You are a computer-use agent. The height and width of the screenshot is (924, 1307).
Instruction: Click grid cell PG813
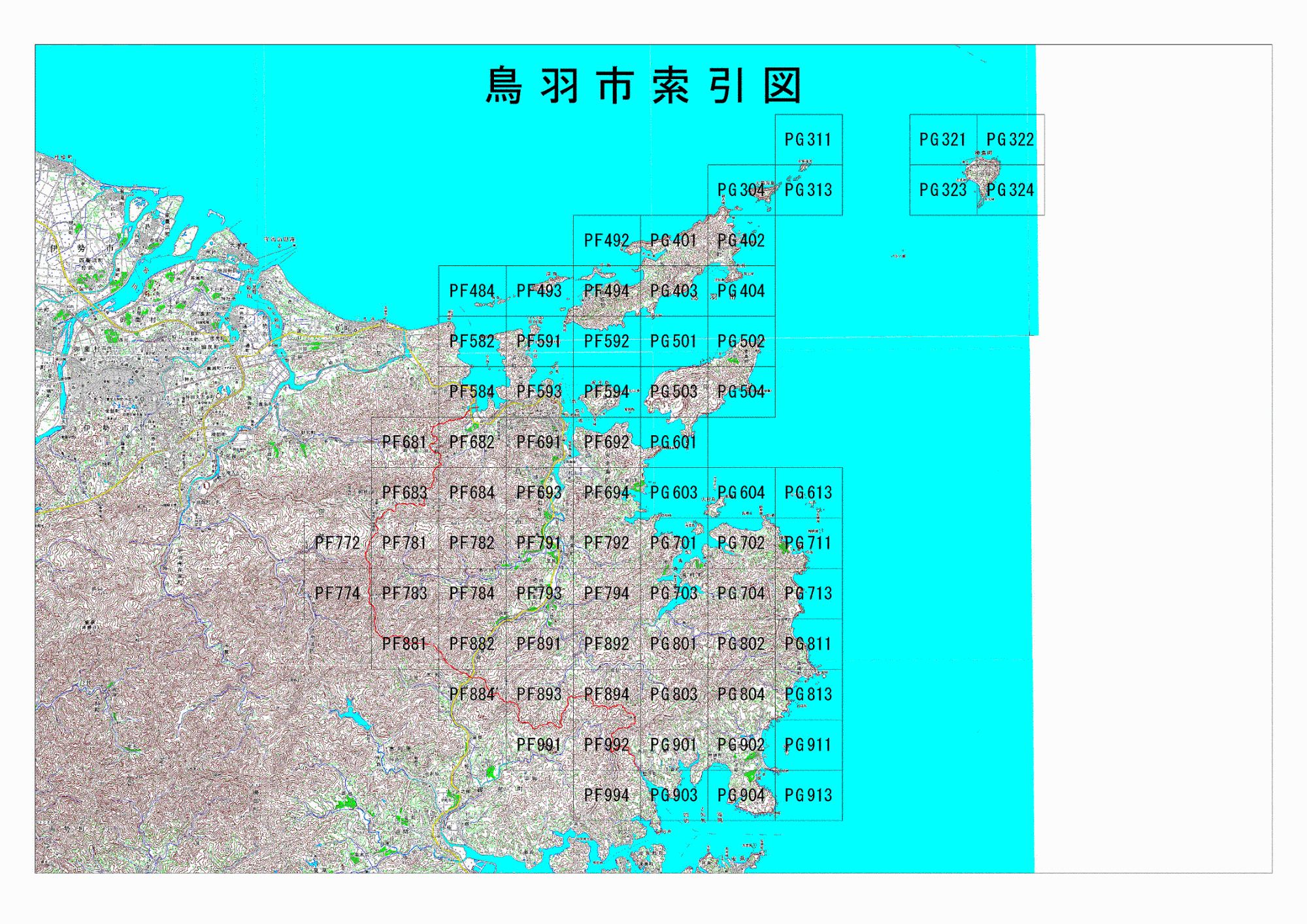808,694
